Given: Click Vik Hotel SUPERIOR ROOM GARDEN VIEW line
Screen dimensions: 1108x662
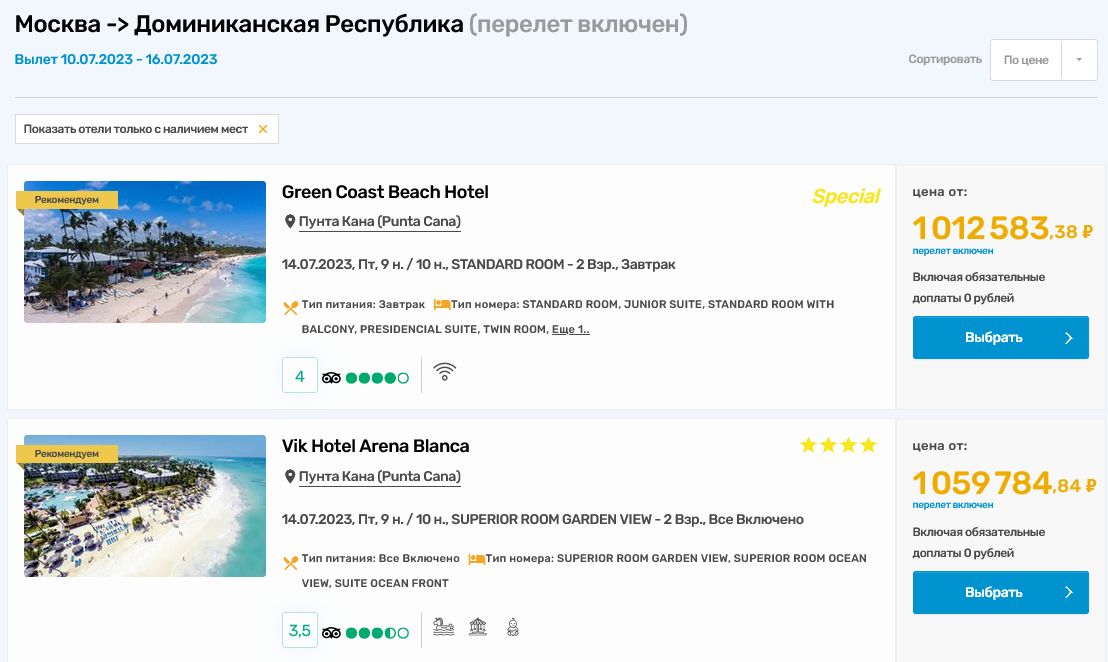Looking at the screenshot, I should click(543, 519).
